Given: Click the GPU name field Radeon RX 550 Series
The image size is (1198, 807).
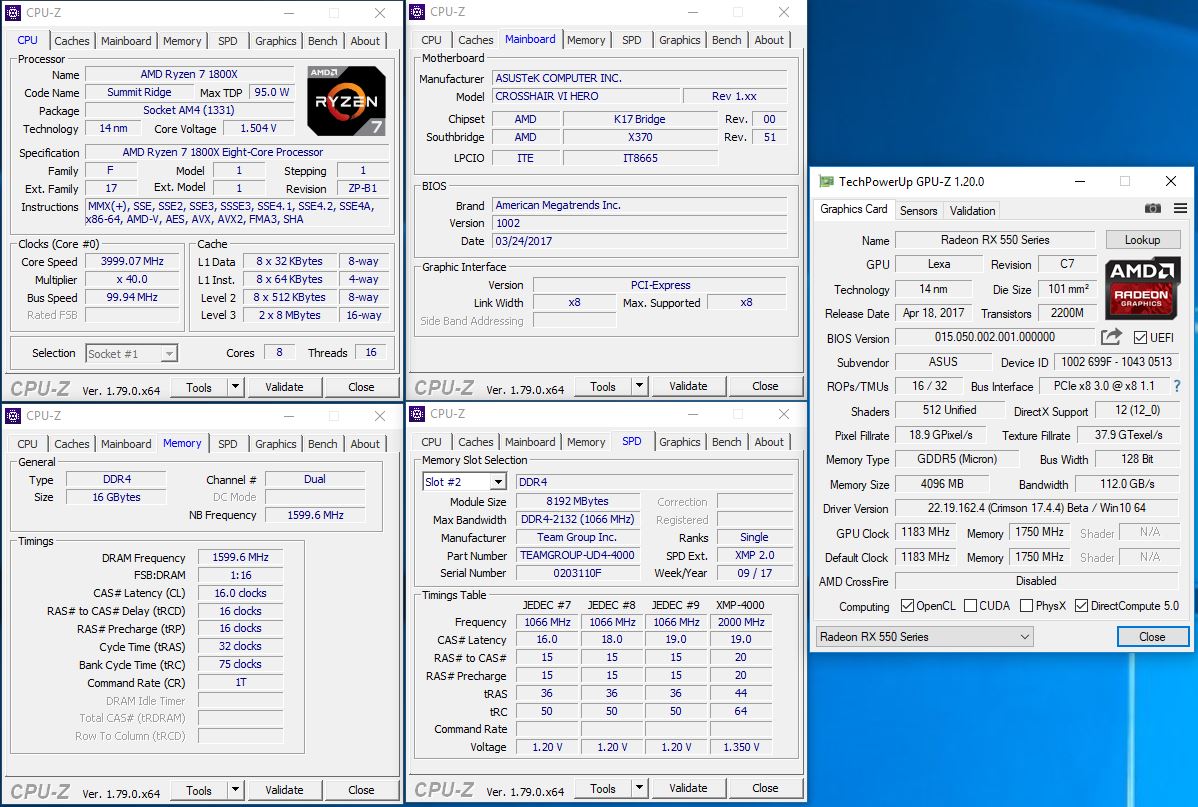Looking at the screenshot, I should point(995,240).
